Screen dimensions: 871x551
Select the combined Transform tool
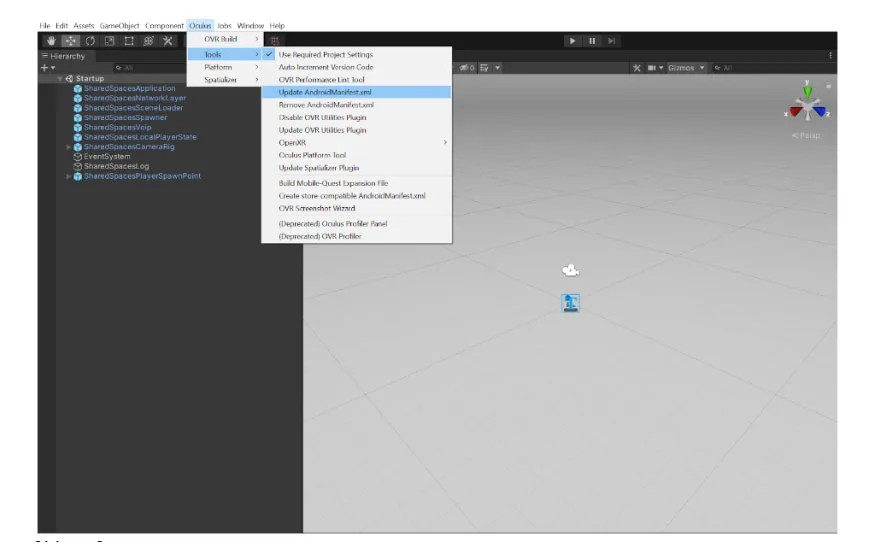(x=148, y=41)
